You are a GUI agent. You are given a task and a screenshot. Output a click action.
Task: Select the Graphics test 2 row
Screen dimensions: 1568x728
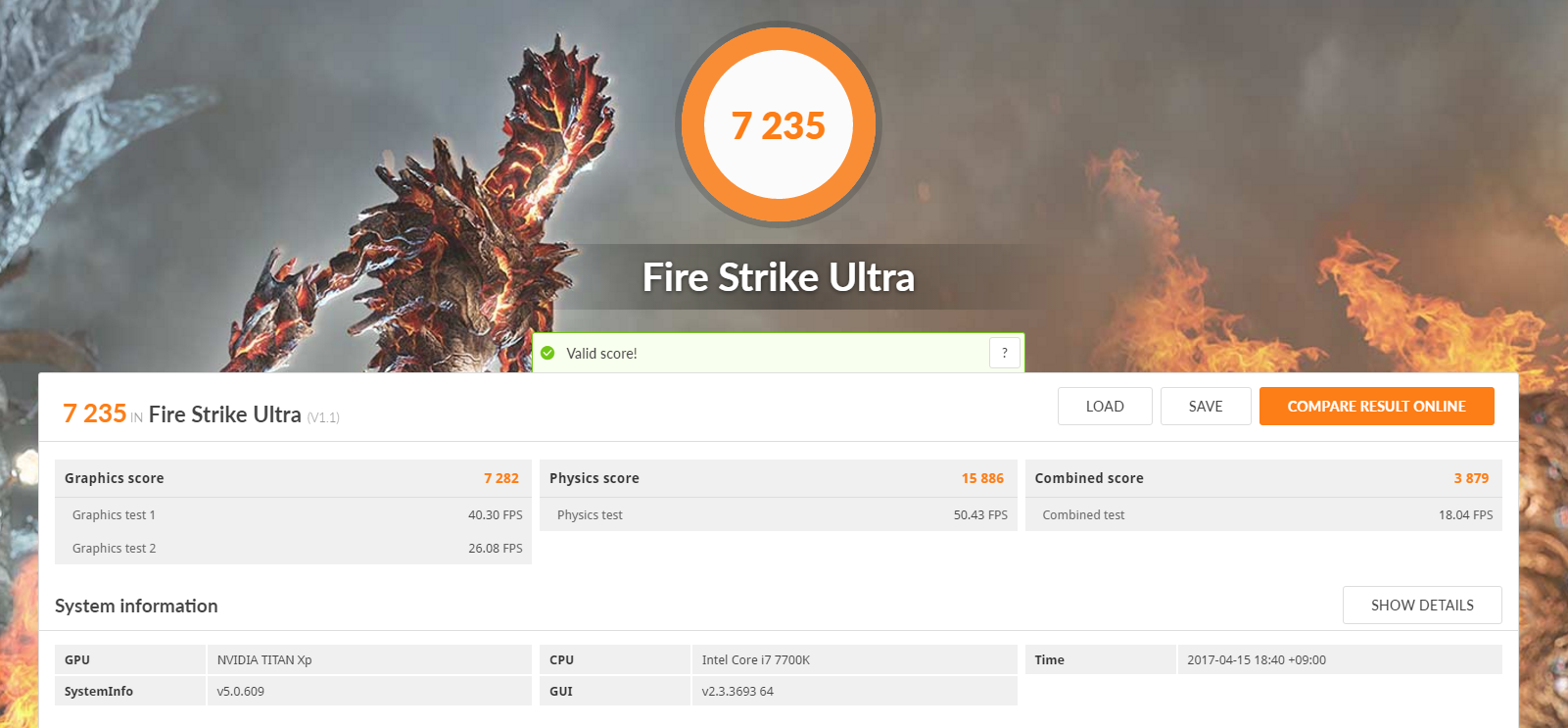(x=293, y=548)
